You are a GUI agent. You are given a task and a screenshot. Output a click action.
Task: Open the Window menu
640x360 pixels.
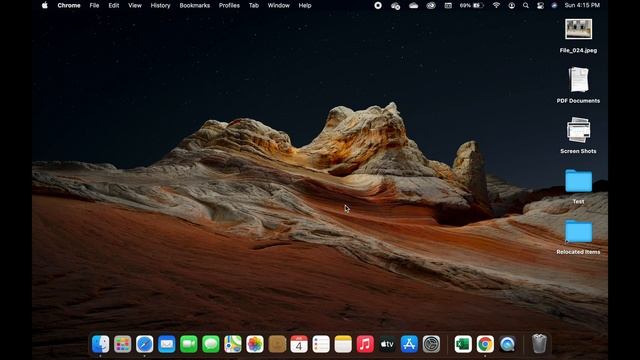279,5
